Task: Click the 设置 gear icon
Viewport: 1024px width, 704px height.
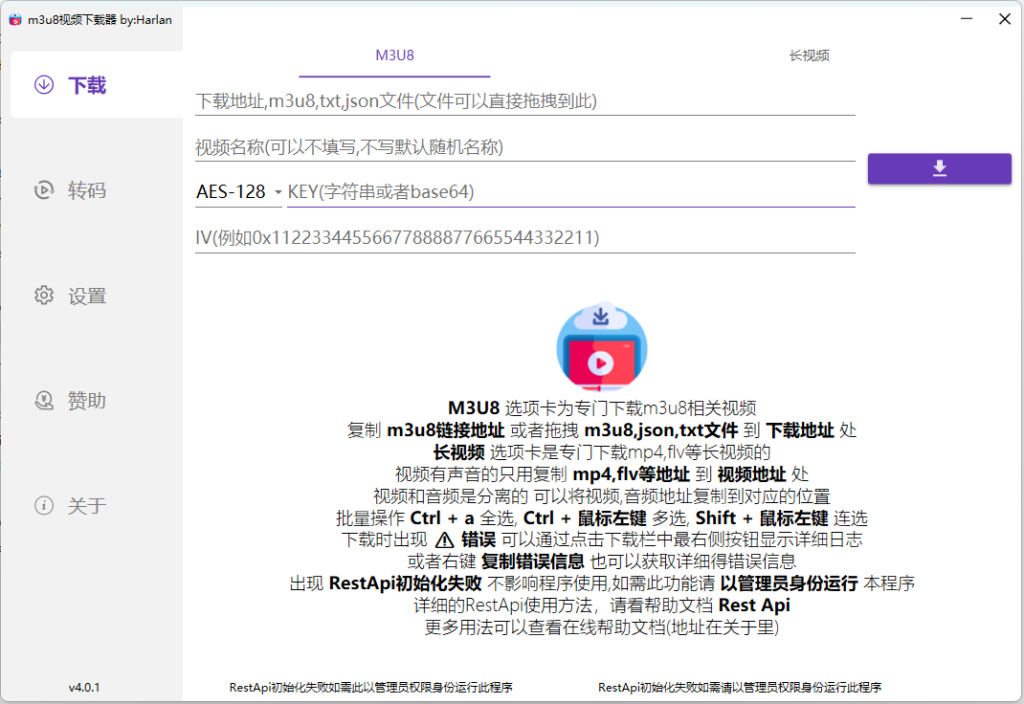Action: [43, 295]
